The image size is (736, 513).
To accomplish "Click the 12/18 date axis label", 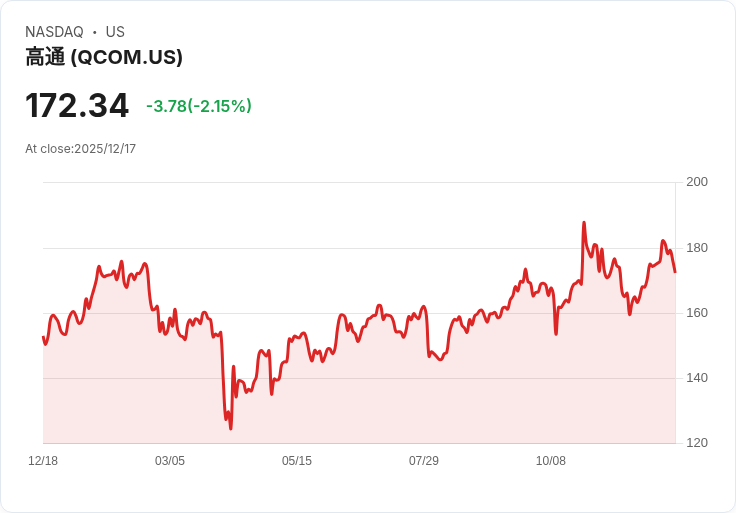I will [x=43, y=461].
